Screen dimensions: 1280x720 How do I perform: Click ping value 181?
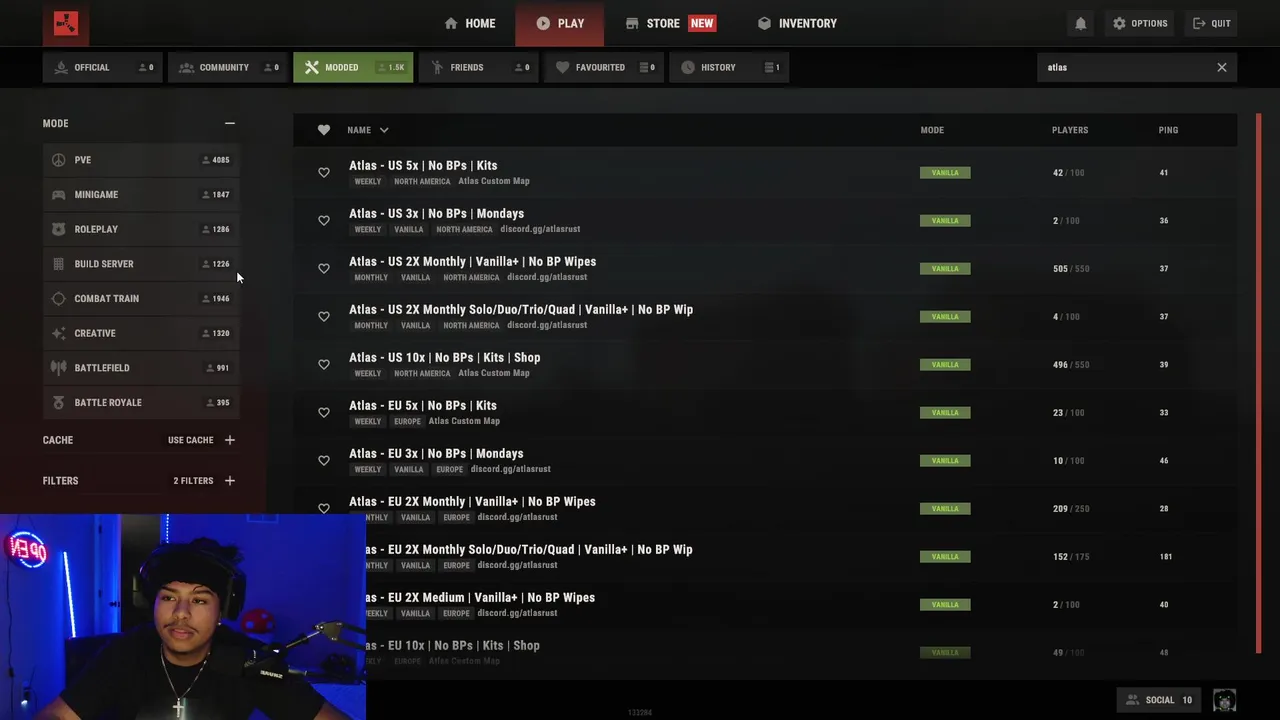coord(1165,557)
